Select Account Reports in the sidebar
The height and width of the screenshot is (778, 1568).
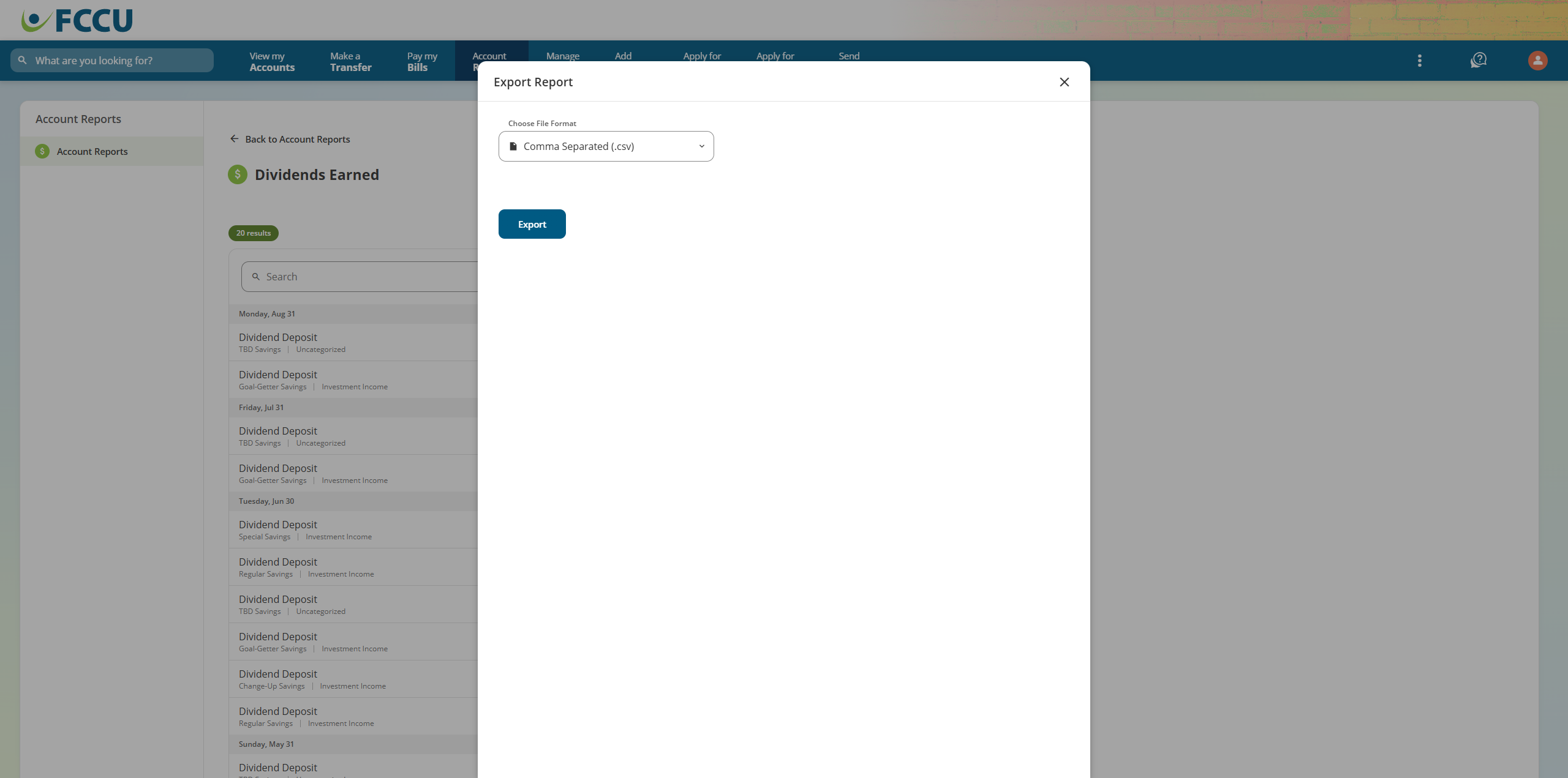point(111,151)
